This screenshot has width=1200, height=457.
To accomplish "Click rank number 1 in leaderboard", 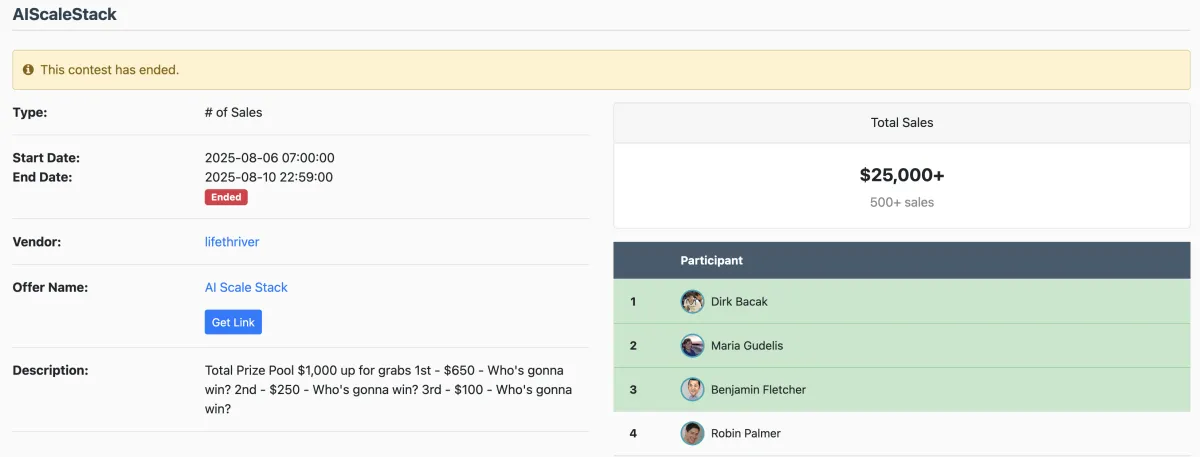I will 633,301.
